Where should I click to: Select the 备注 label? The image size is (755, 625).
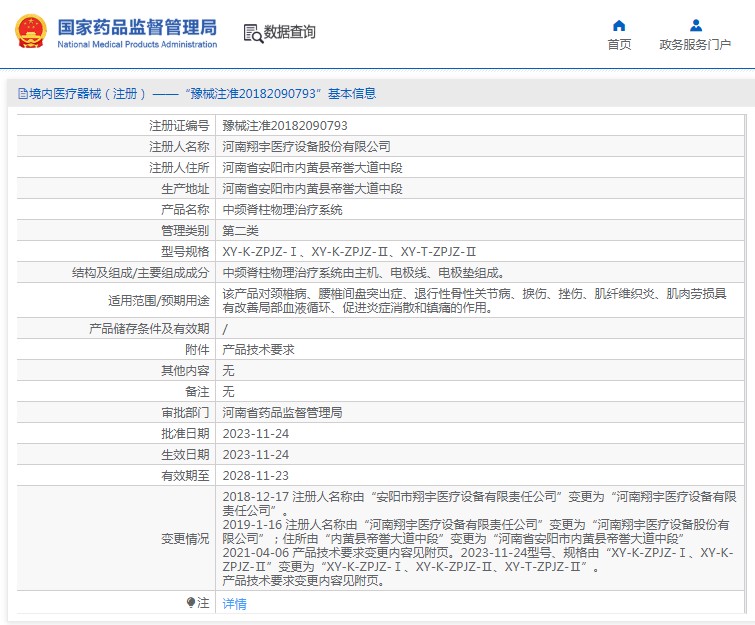[x=197, y=391]
